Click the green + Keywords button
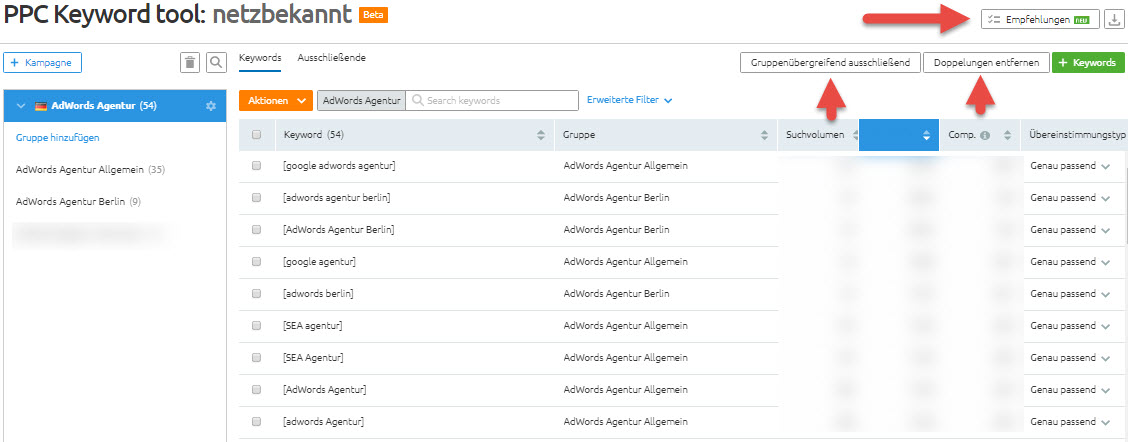The image size is (1128, 442). pos(1088,63)
